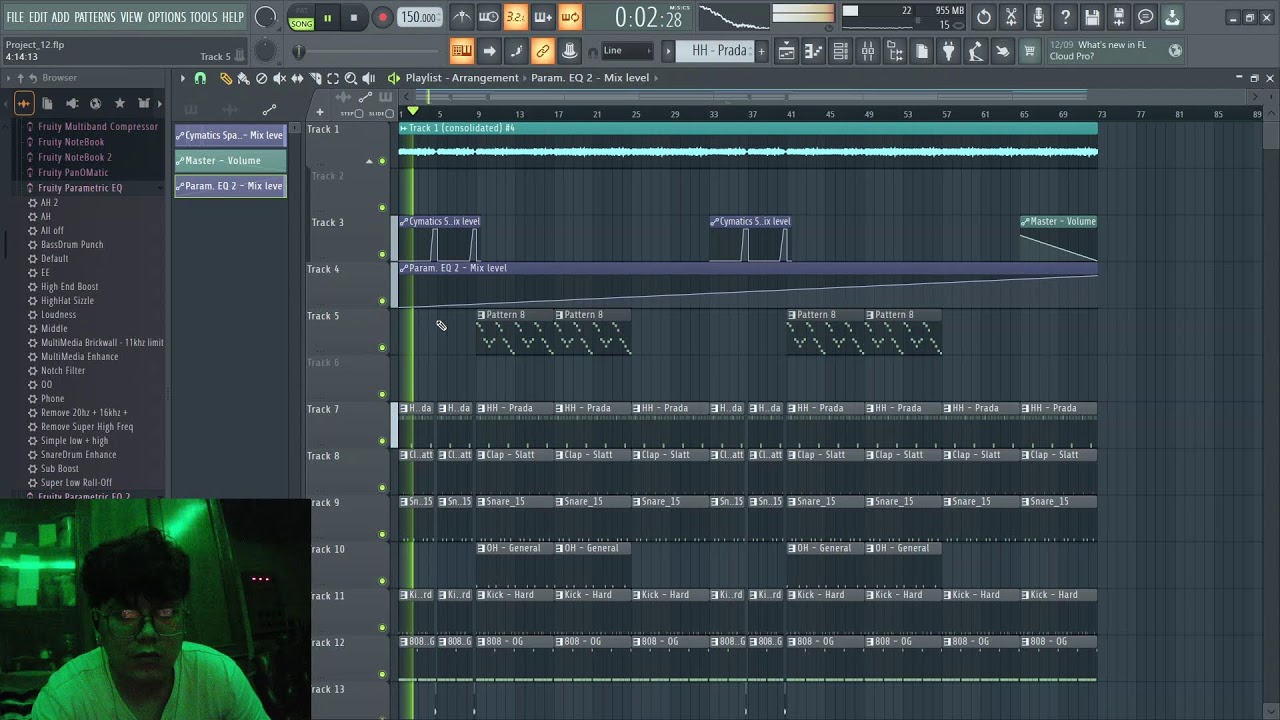
Task: Open the Line snap selector dropdown
Action: 627,51
